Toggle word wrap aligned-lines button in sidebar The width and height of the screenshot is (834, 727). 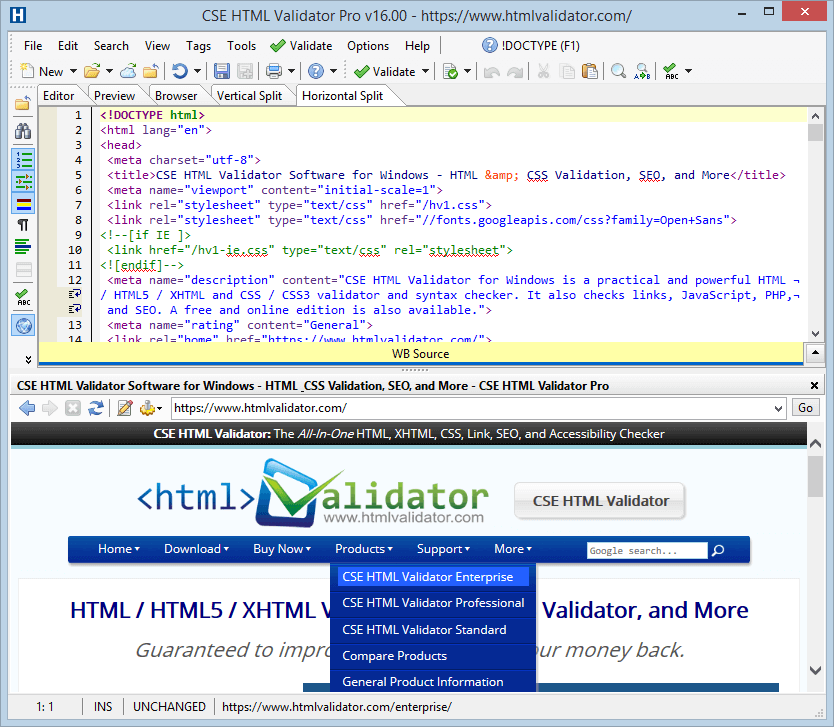(23, 247)
